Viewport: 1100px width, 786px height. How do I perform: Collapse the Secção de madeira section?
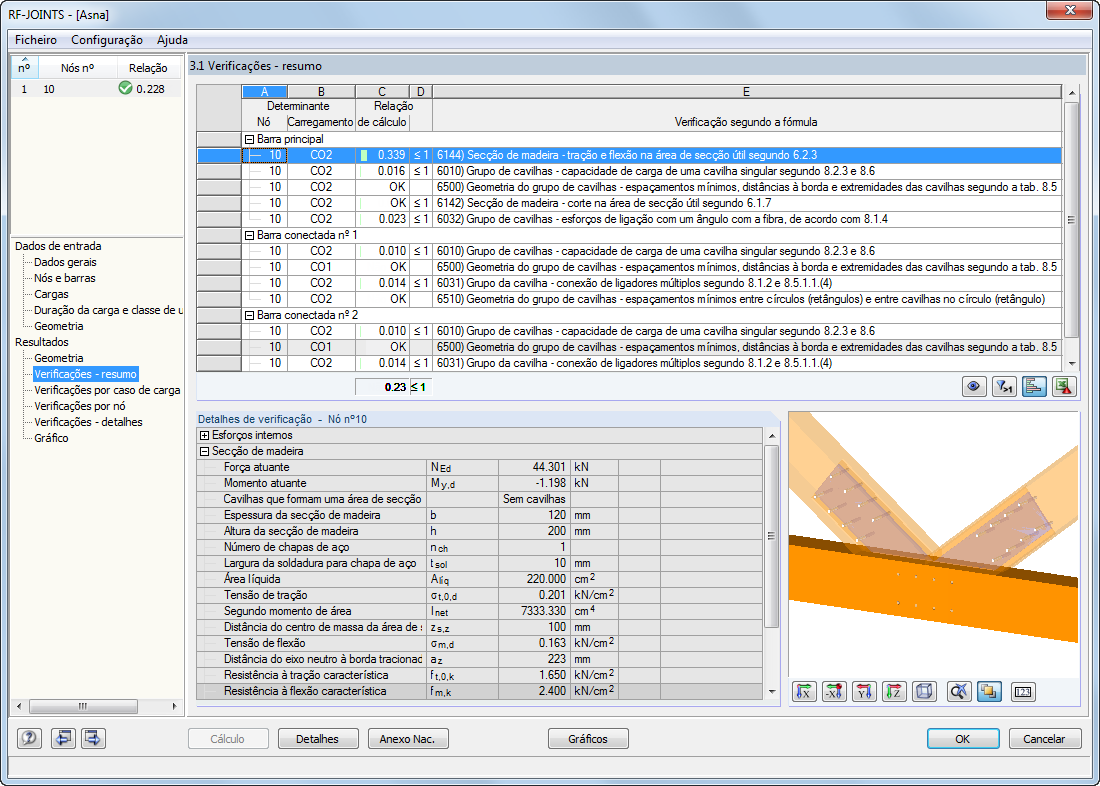coord(205,452)
